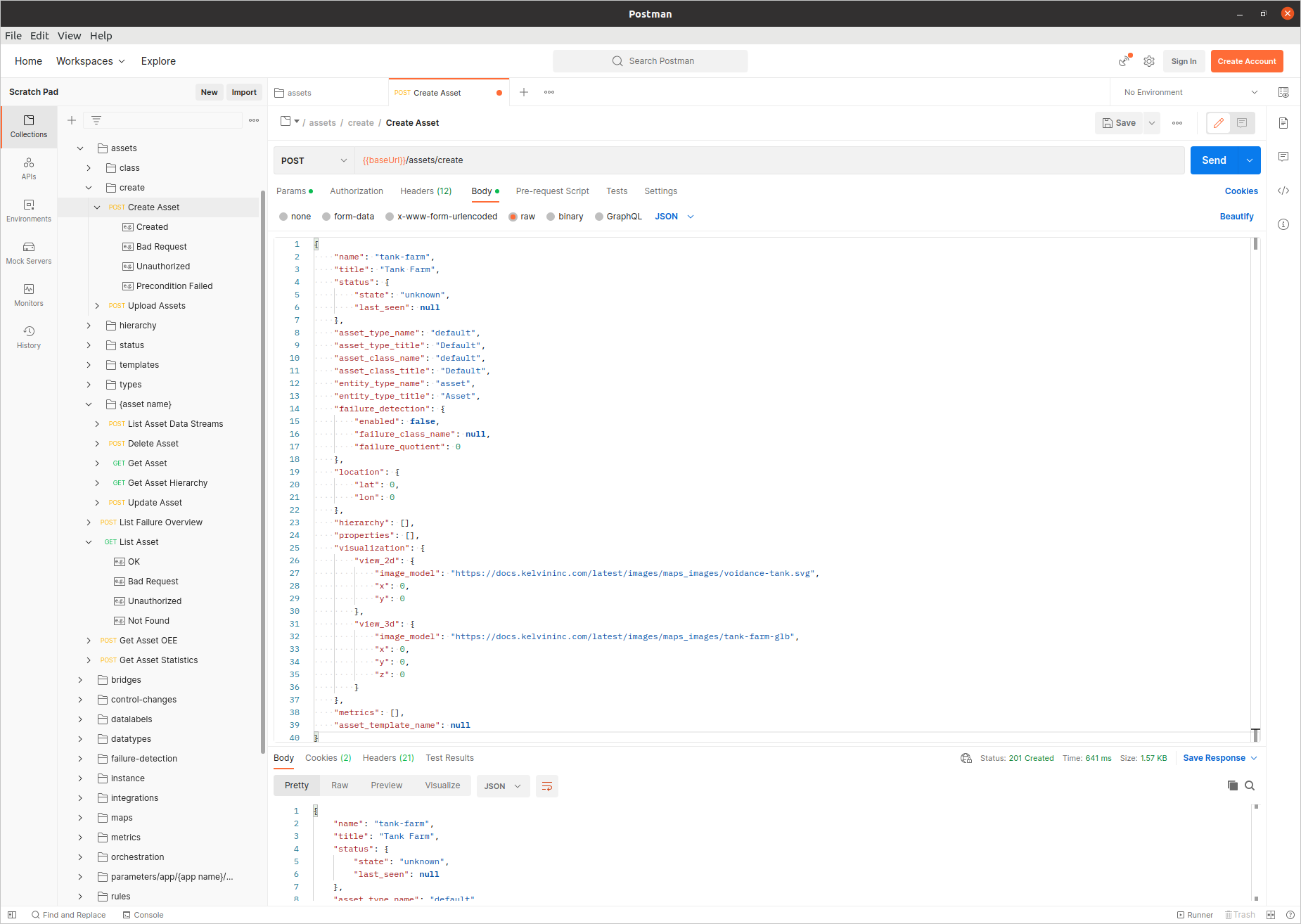View request History in the sidebar
The width and height of the screenshot is (1301, 924).
[x=28, y=337]
